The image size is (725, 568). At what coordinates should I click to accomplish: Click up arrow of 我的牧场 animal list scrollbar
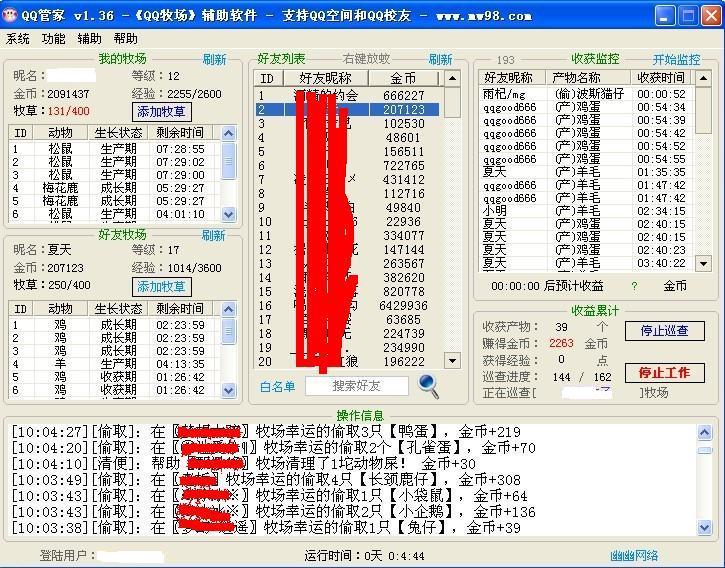pos(228,134)
